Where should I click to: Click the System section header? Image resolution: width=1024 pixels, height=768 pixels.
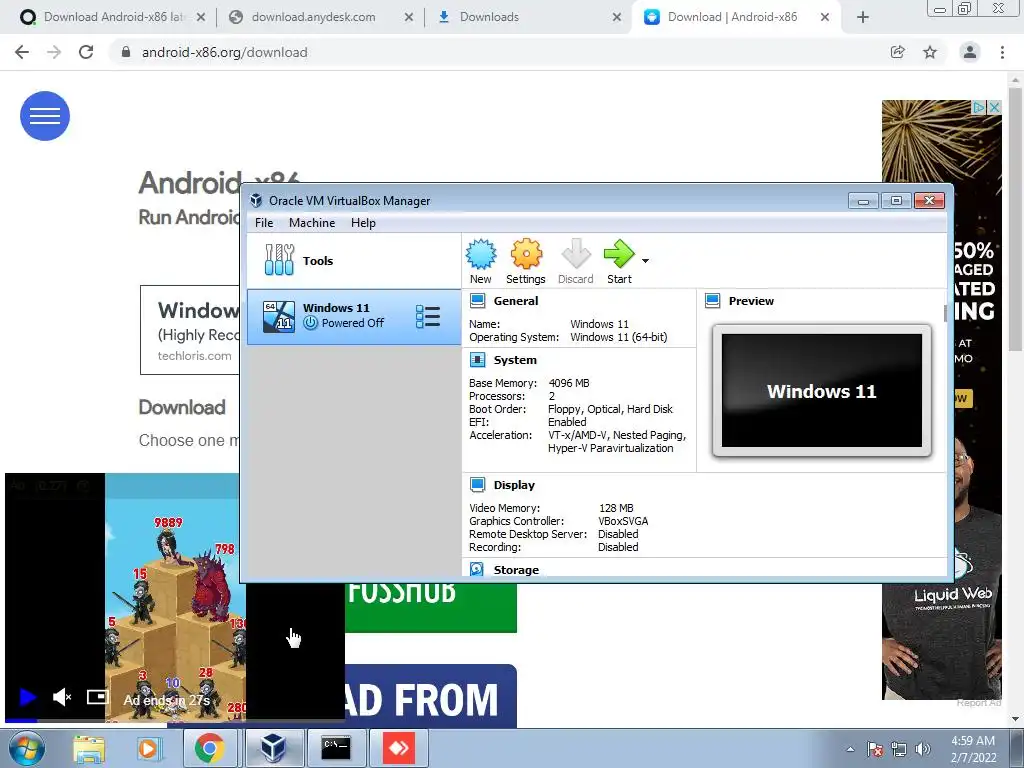[515, 360]
